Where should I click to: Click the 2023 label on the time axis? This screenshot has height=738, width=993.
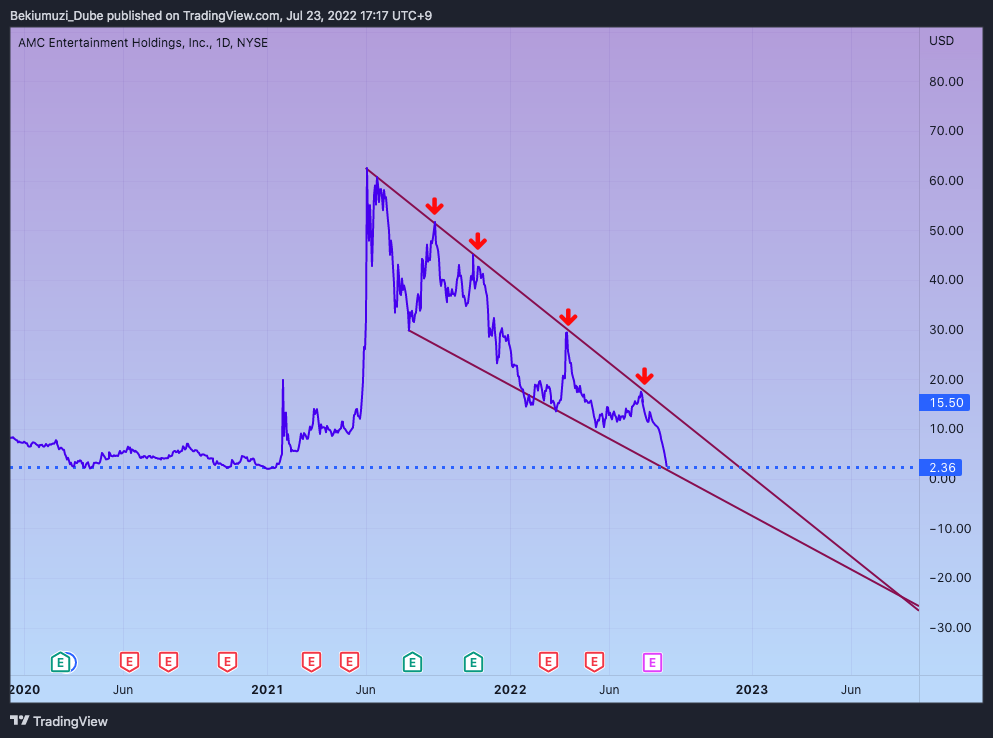(x=752, y=690)
